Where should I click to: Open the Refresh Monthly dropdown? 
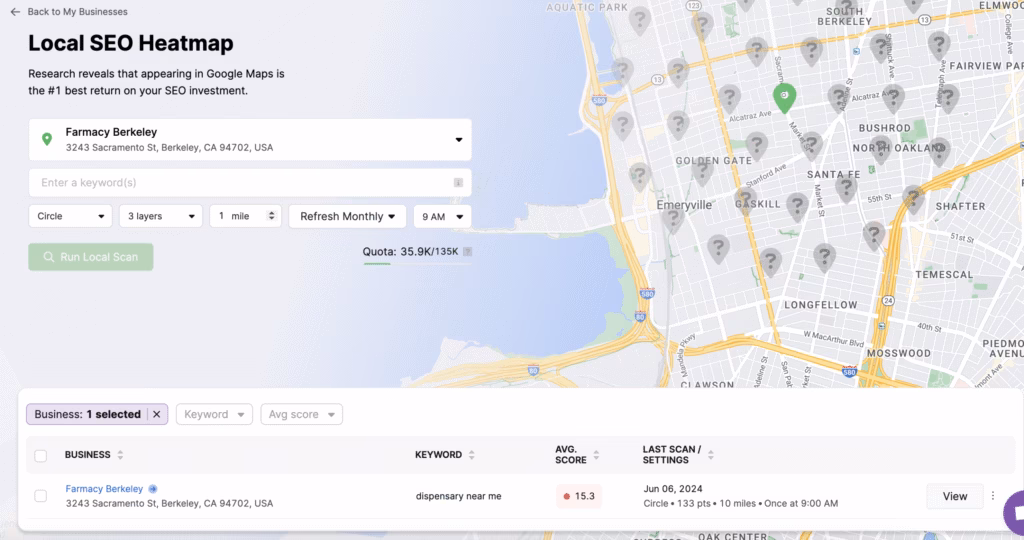coord(347,216)
